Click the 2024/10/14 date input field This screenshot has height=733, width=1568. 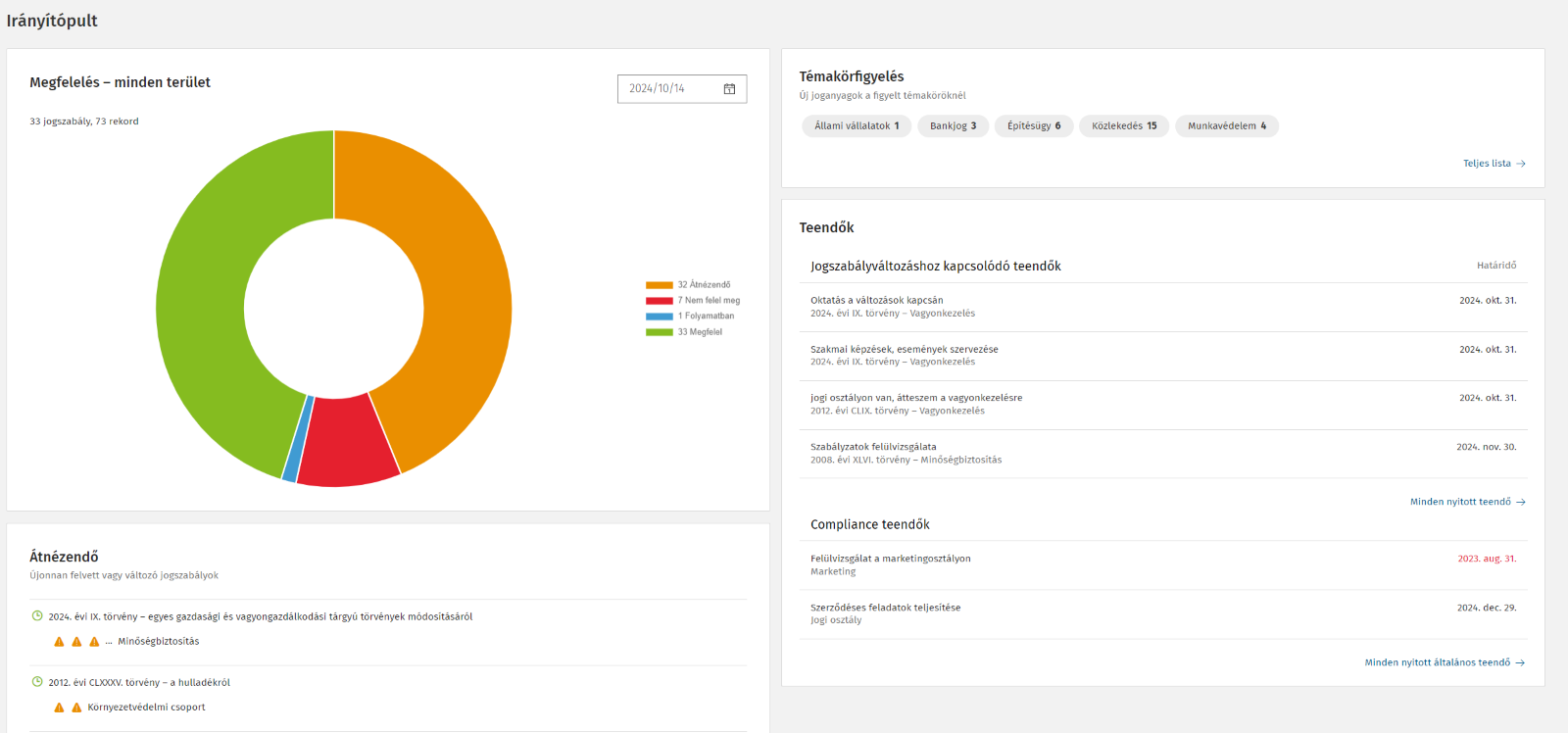click(671, 89)
